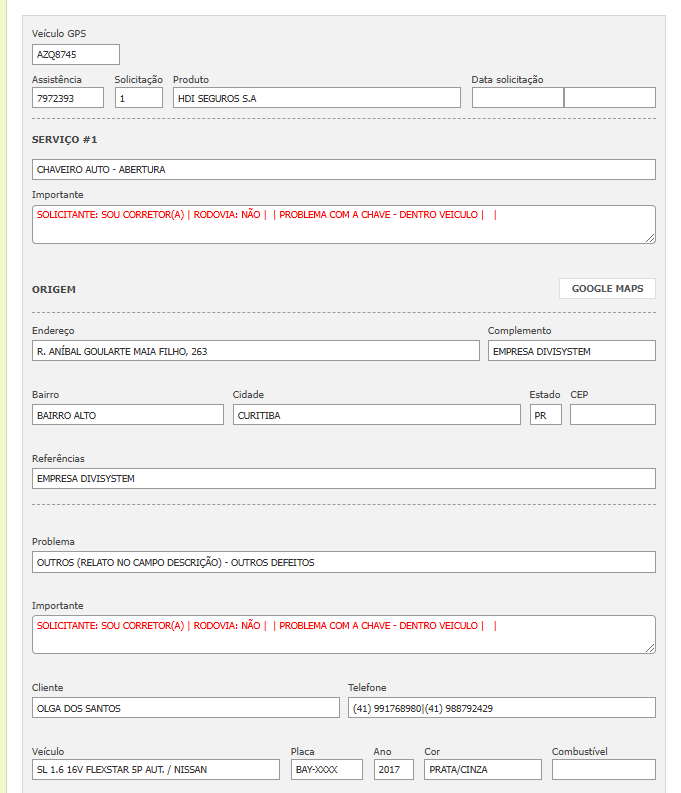Click the Endereço address field
Viewport: 681px width, 793px height.
click(x=255, y=351)
